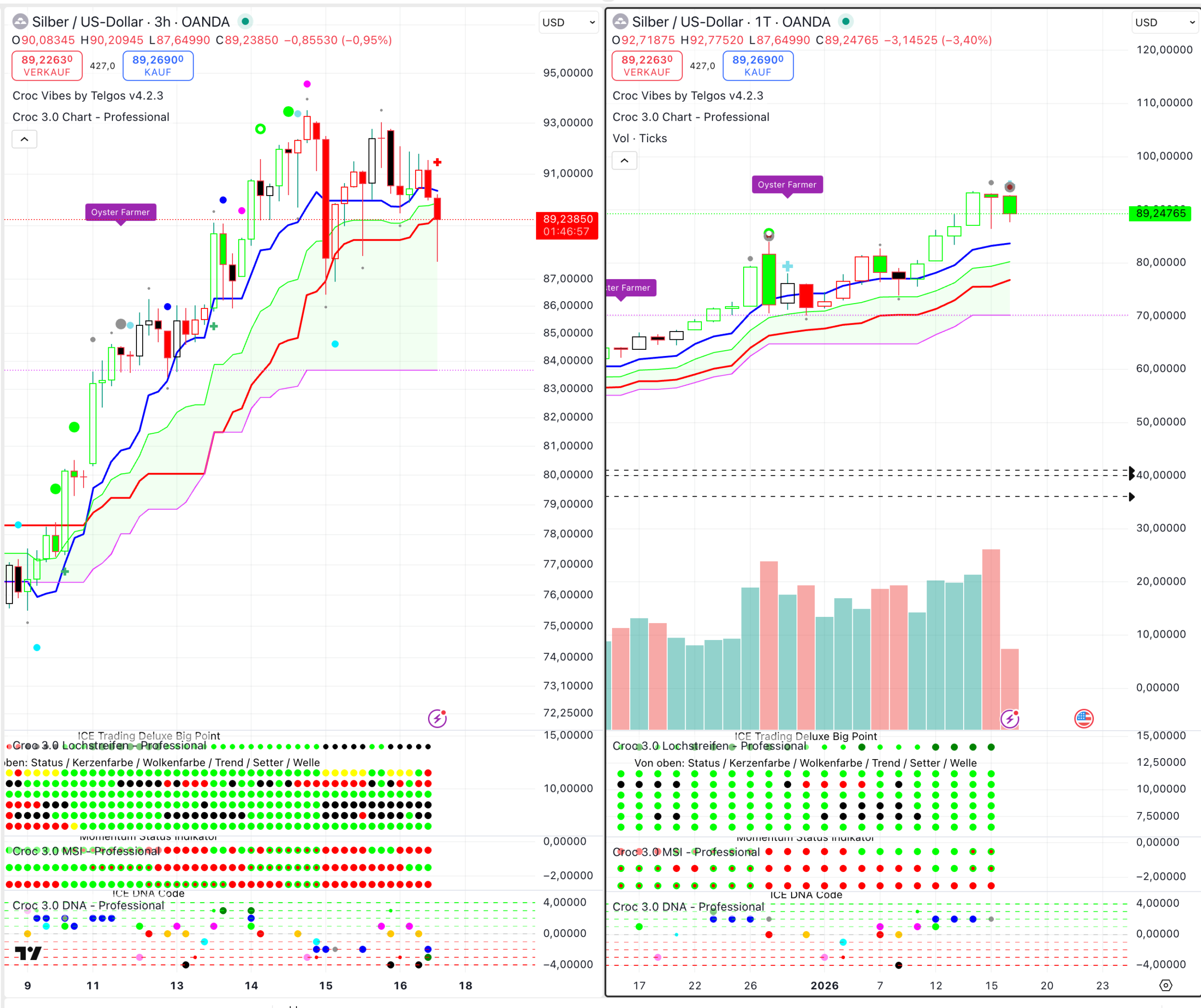This screenshot has width=1201, height=1008.
Task: Click the green 89,24765 price label
Action: pyautogui.click(x=1160, y=213)
